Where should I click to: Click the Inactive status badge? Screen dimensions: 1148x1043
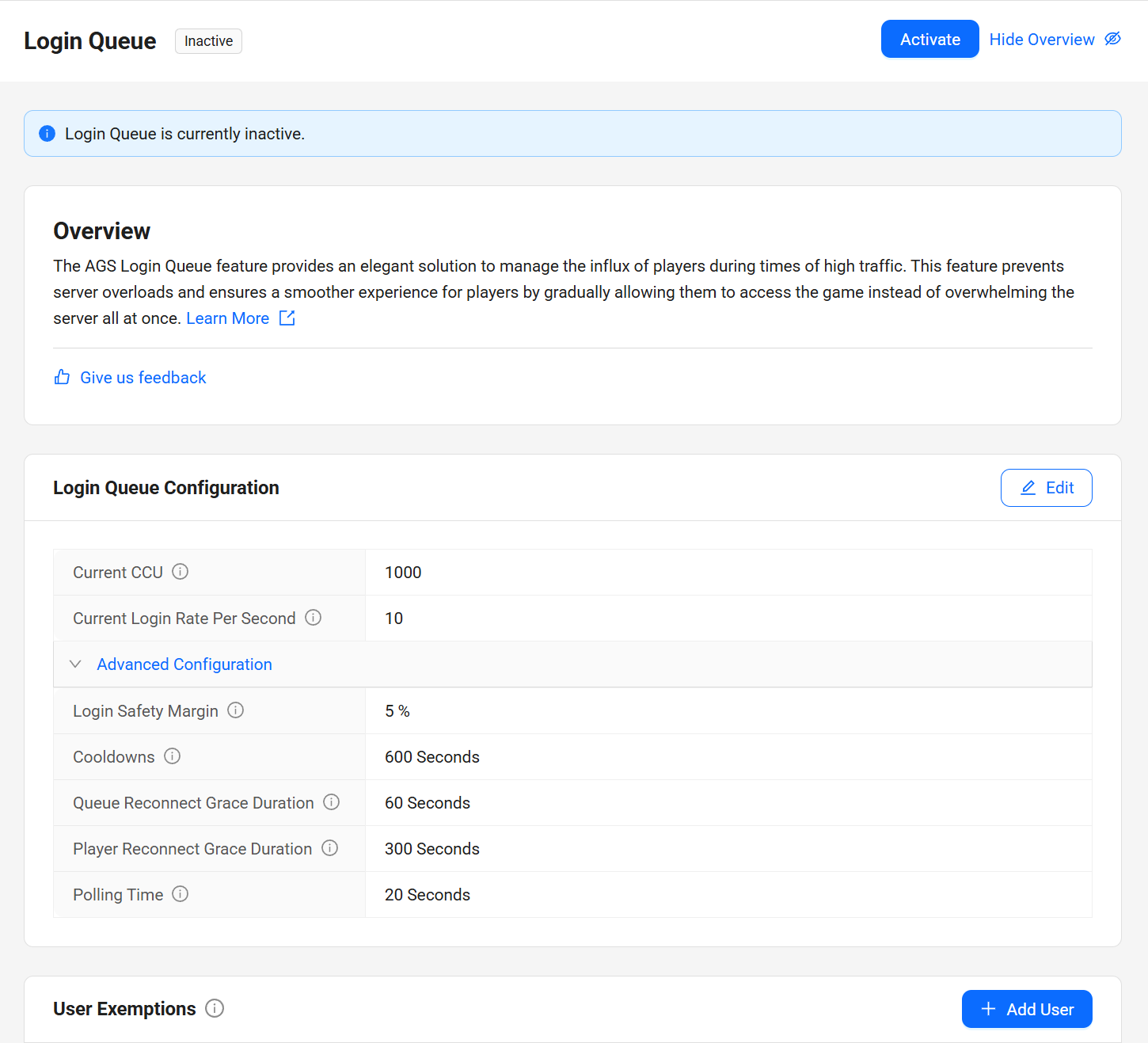tap(209, 41)
